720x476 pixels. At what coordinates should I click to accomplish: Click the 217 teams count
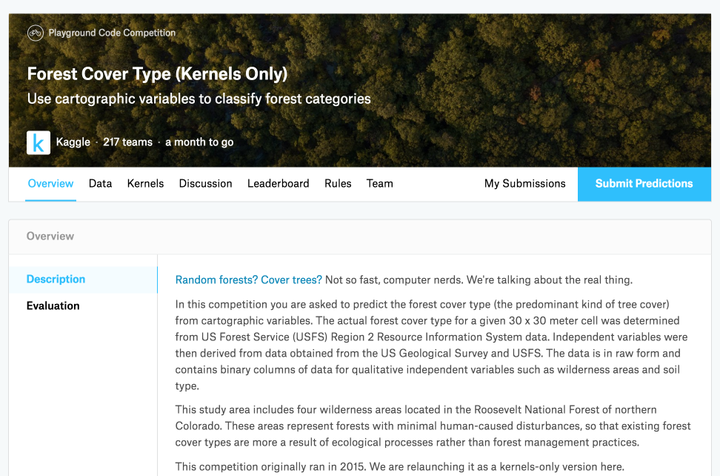click(x=128, y=142)
